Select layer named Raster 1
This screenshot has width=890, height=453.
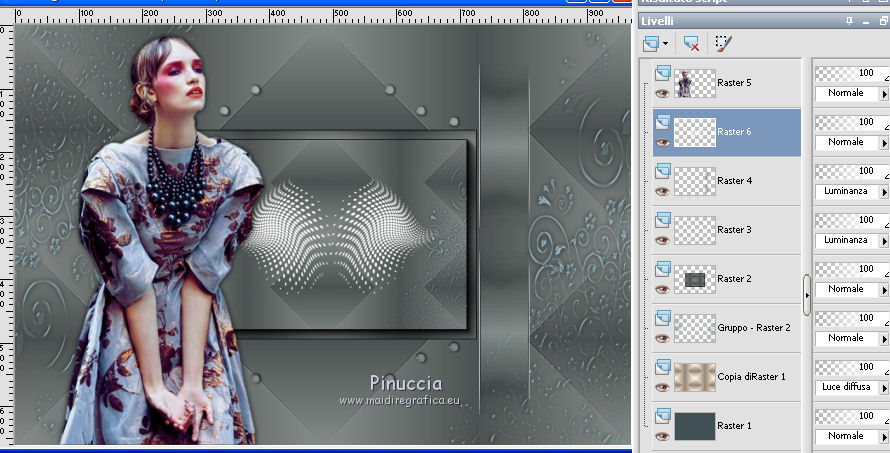[x=734, y=426]
